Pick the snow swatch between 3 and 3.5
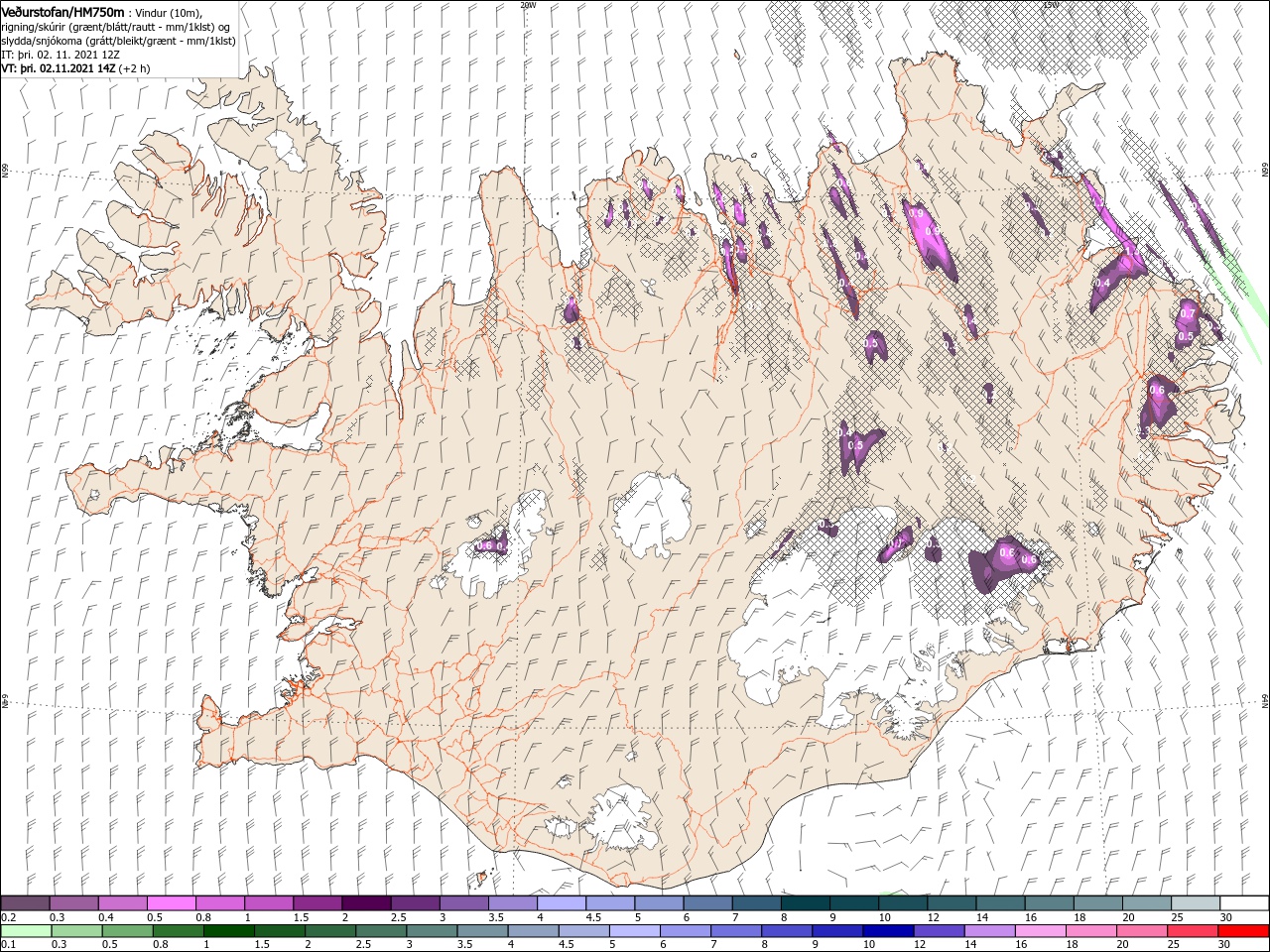1270x952 pixels. click(x=463, y=903)
